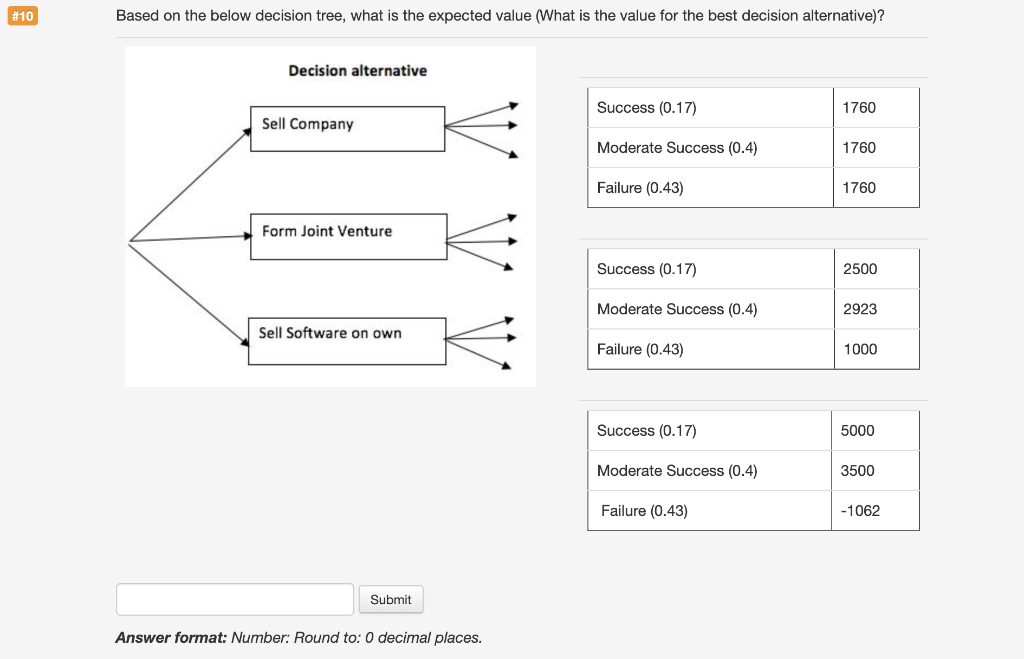Click inside the answer input field

click(234, 598)
